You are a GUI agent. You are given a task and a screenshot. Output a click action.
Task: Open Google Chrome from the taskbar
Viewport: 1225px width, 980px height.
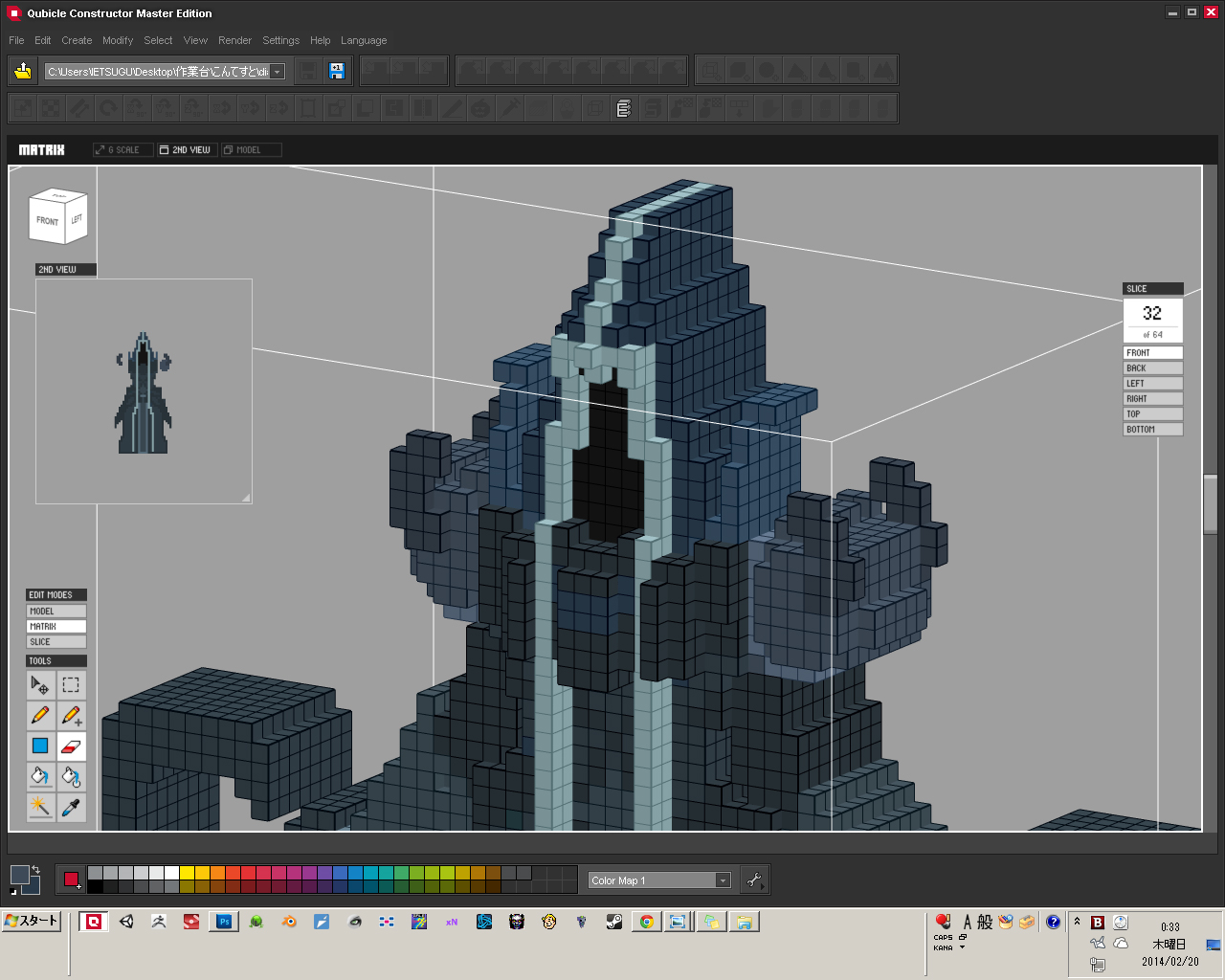tap(647, 922)
